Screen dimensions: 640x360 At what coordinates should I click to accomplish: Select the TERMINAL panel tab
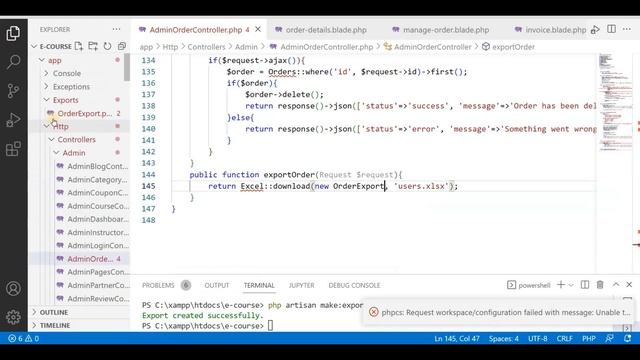tap(259, 285)
